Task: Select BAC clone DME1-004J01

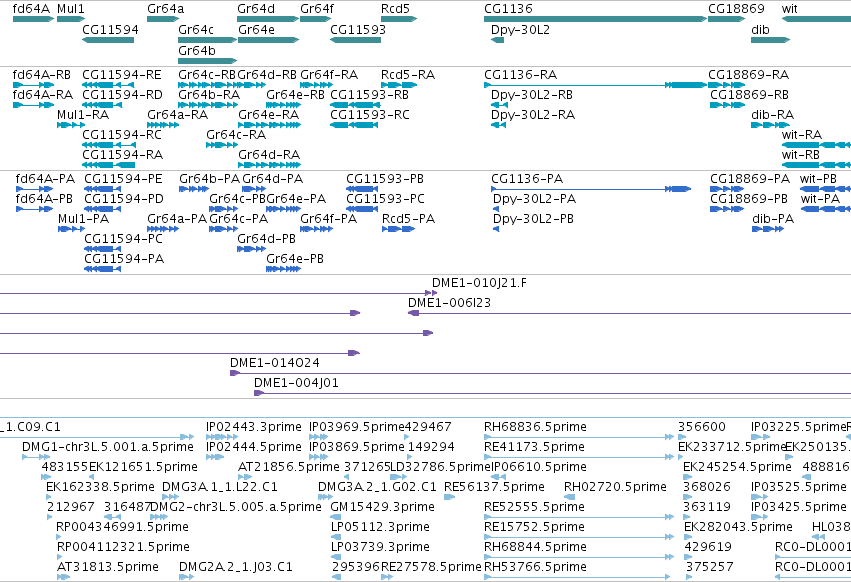Action: click(296, 383)
